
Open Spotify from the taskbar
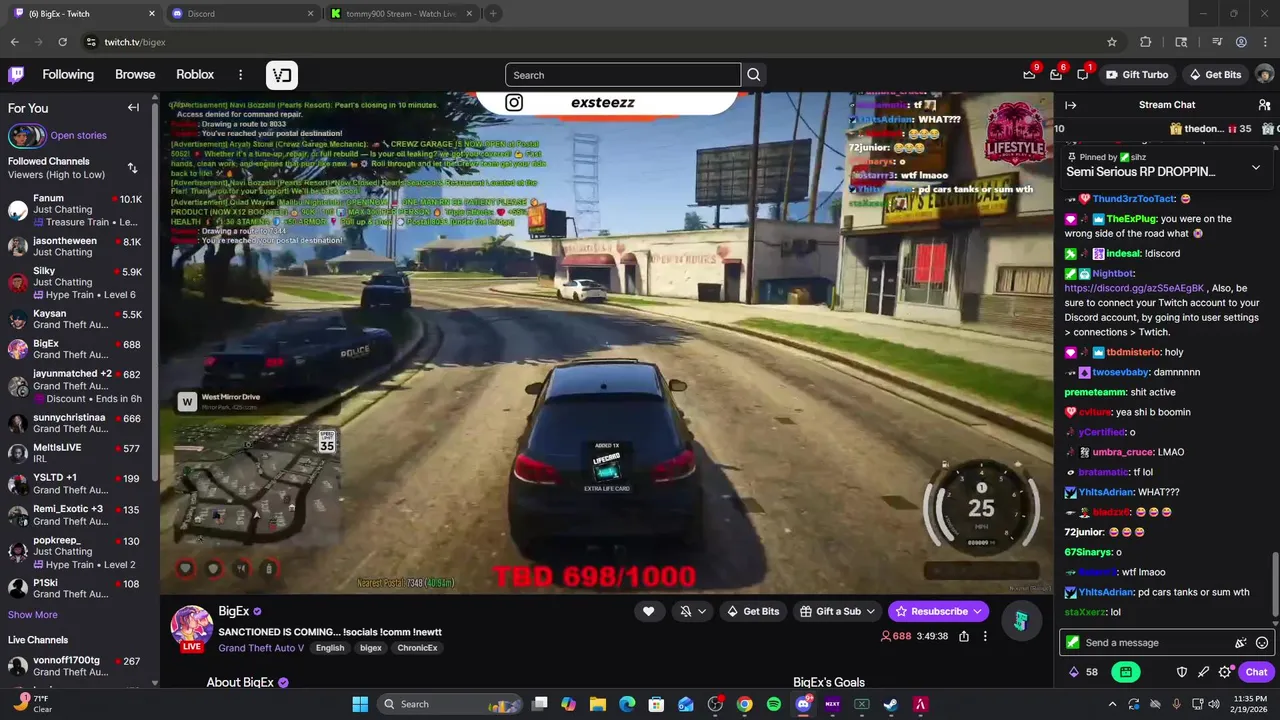coord(774,704)
